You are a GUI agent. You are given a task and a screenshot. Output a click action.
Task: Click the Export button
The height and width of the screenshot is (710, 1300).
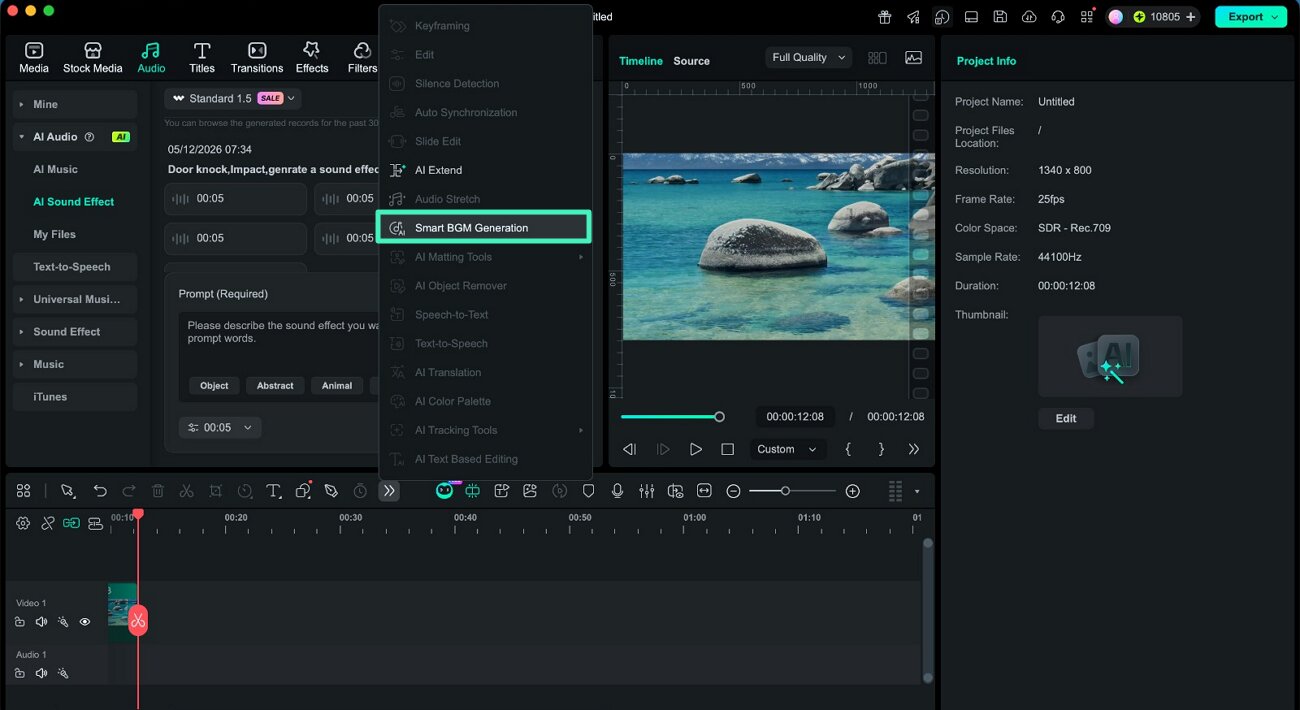1250,17
